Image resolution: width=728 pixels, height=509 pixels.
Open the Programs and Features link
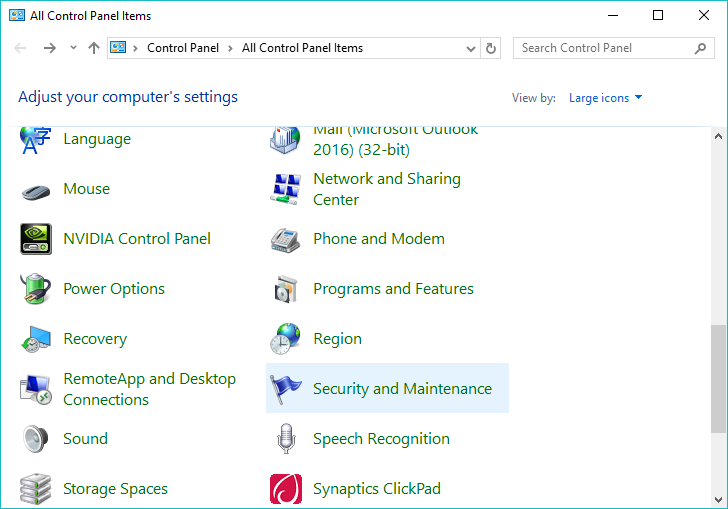tap(393, 289)
